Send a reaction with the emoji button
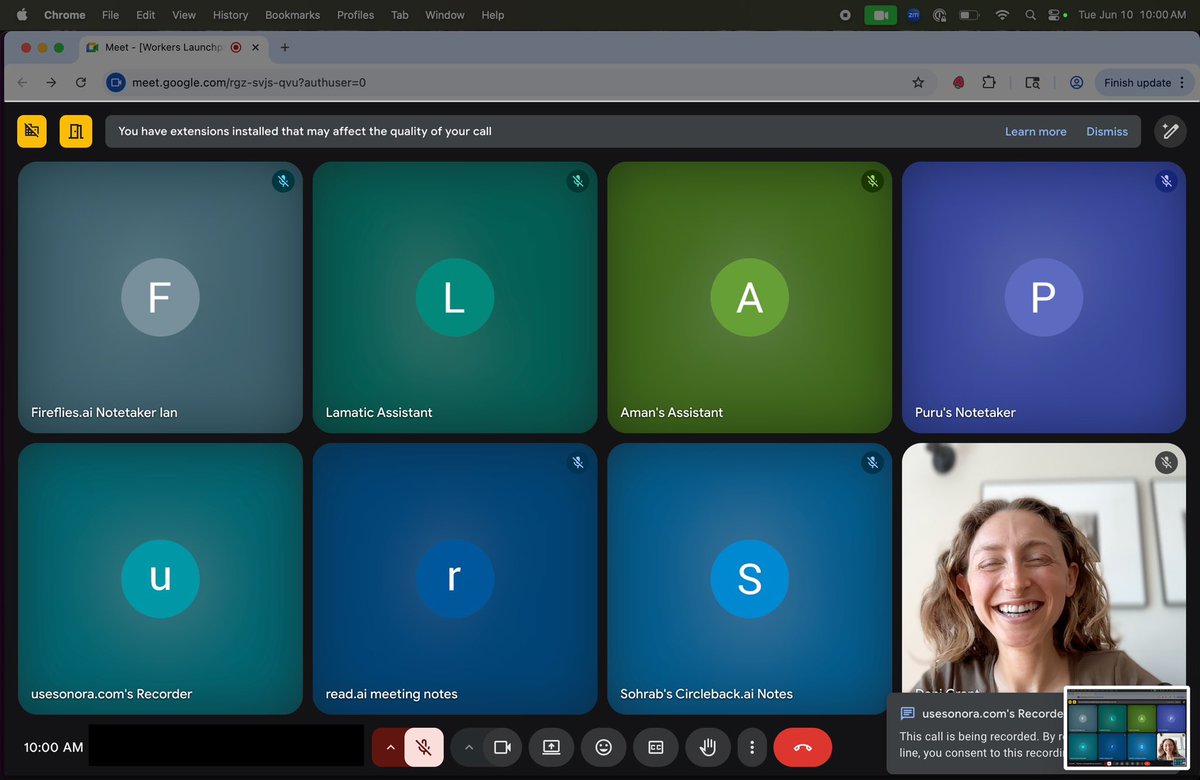1200x780 pixels. coord(603,747)
